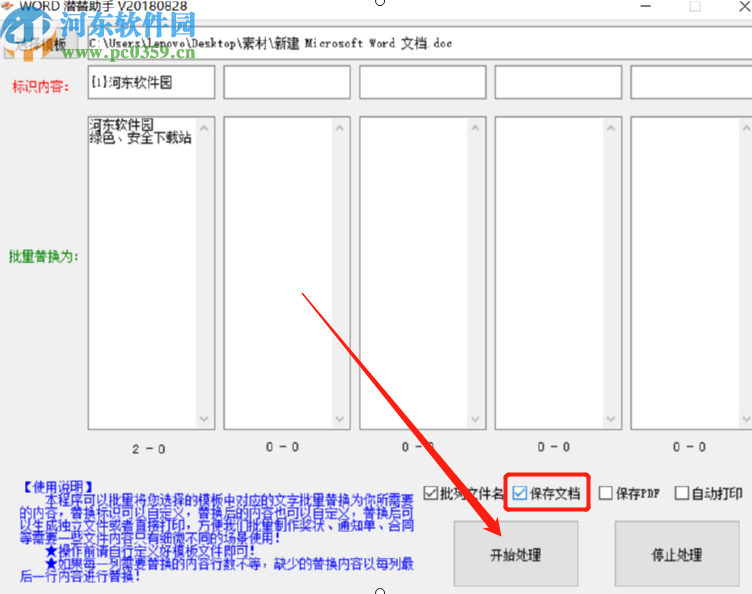Click scroll-up arrow of fourth replacement list

[611, 128]
